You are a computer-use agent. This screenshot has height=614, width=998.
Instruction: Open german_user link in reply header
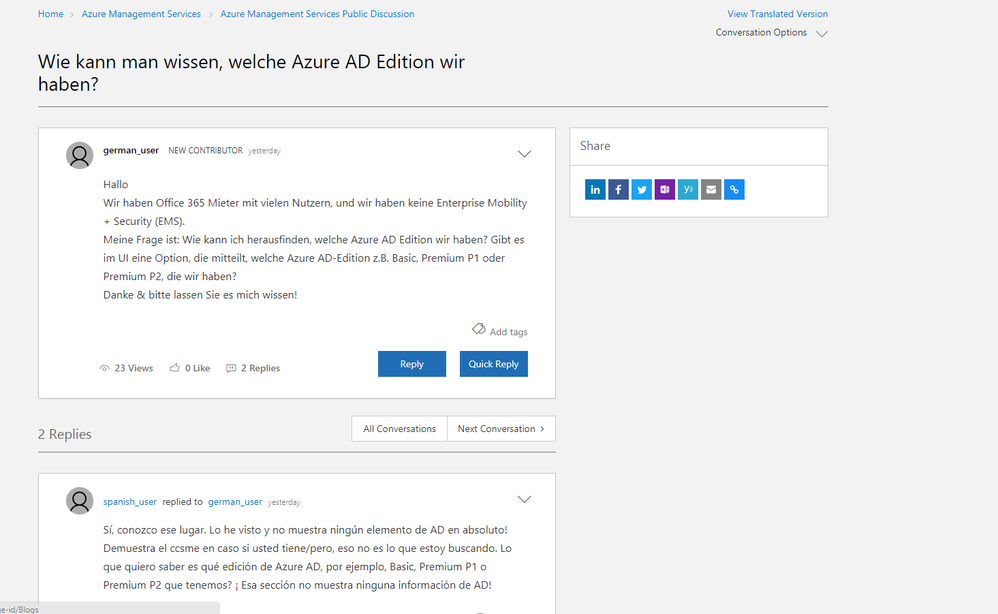click(x=235, y=501)
